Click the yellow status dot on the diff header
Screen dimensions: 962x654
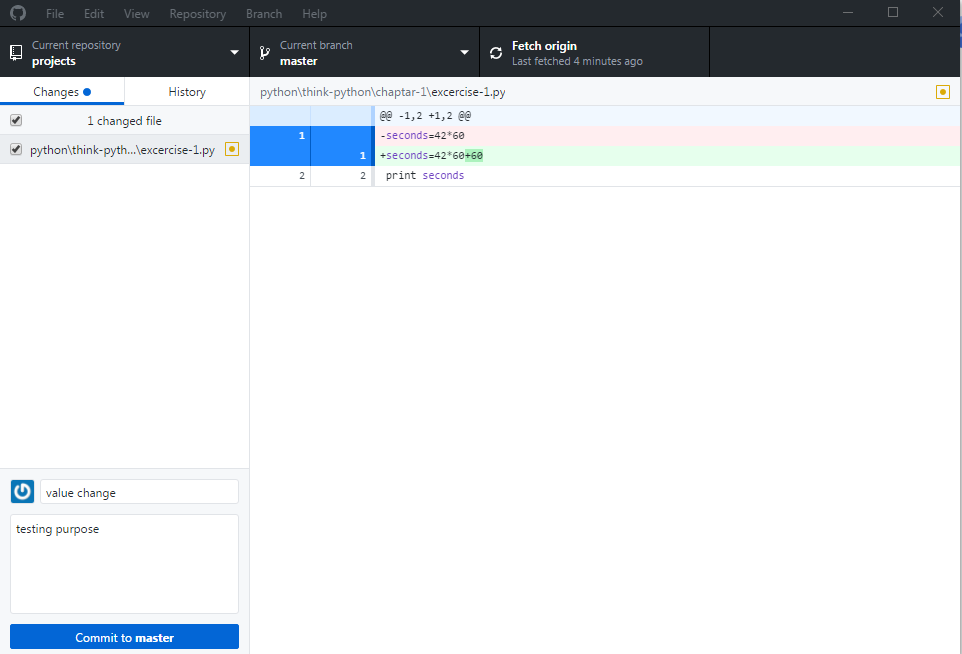tap(942, 91)
